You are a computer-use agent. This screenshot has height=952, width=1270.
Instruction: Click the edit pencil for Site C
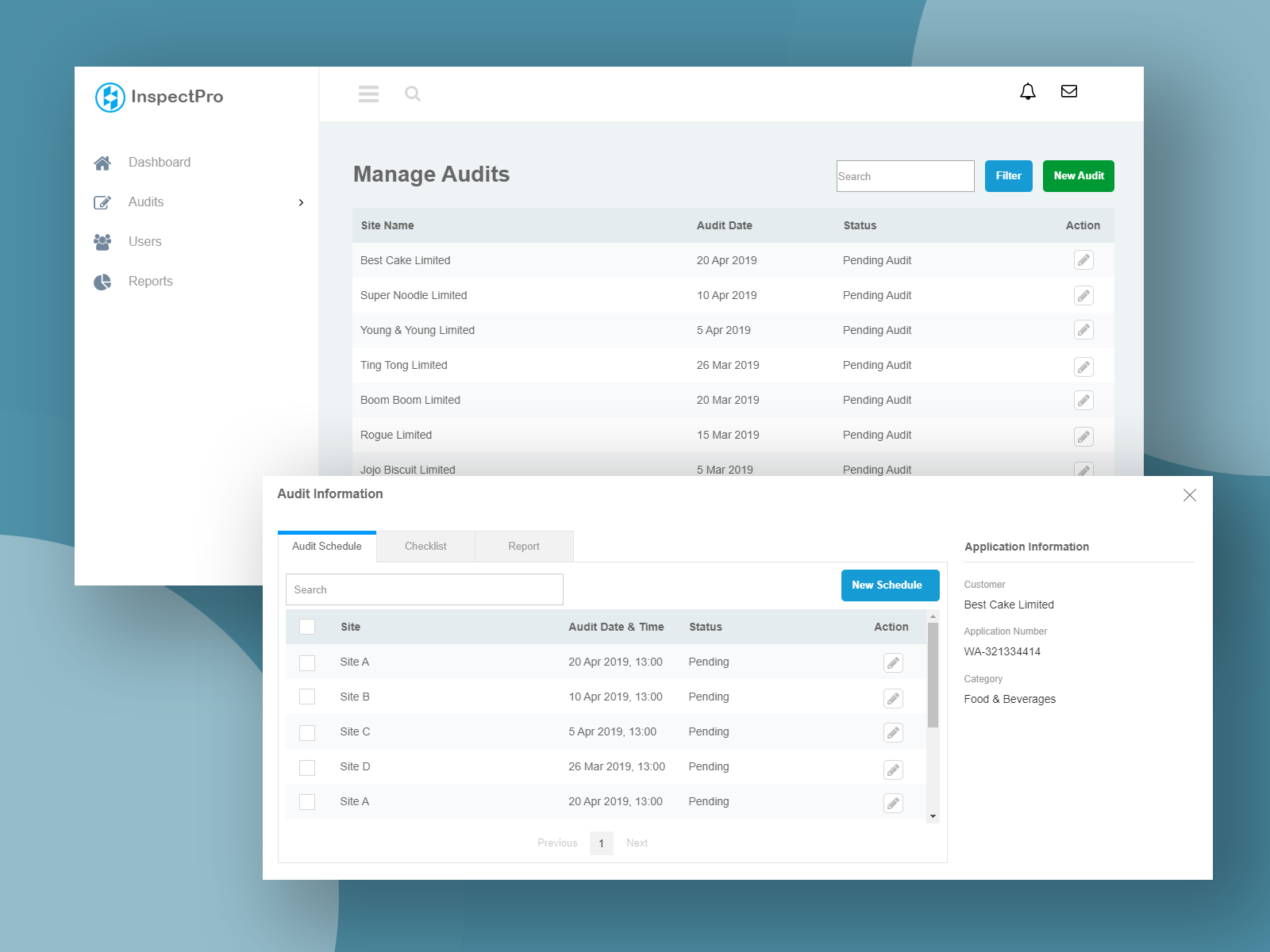coord(893,732)
